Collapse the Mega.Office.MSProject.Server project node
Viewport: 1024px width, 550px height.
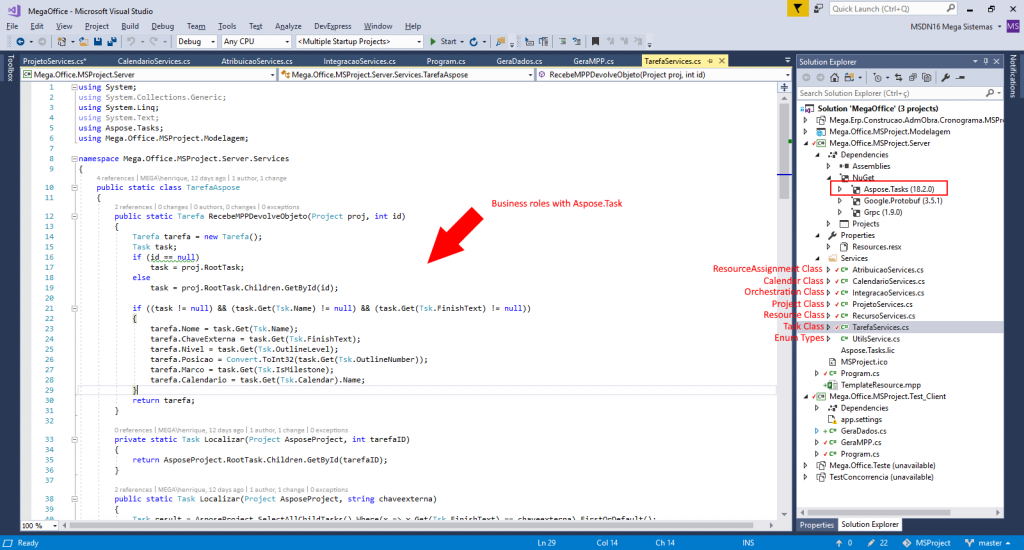(x=806, y=143)
